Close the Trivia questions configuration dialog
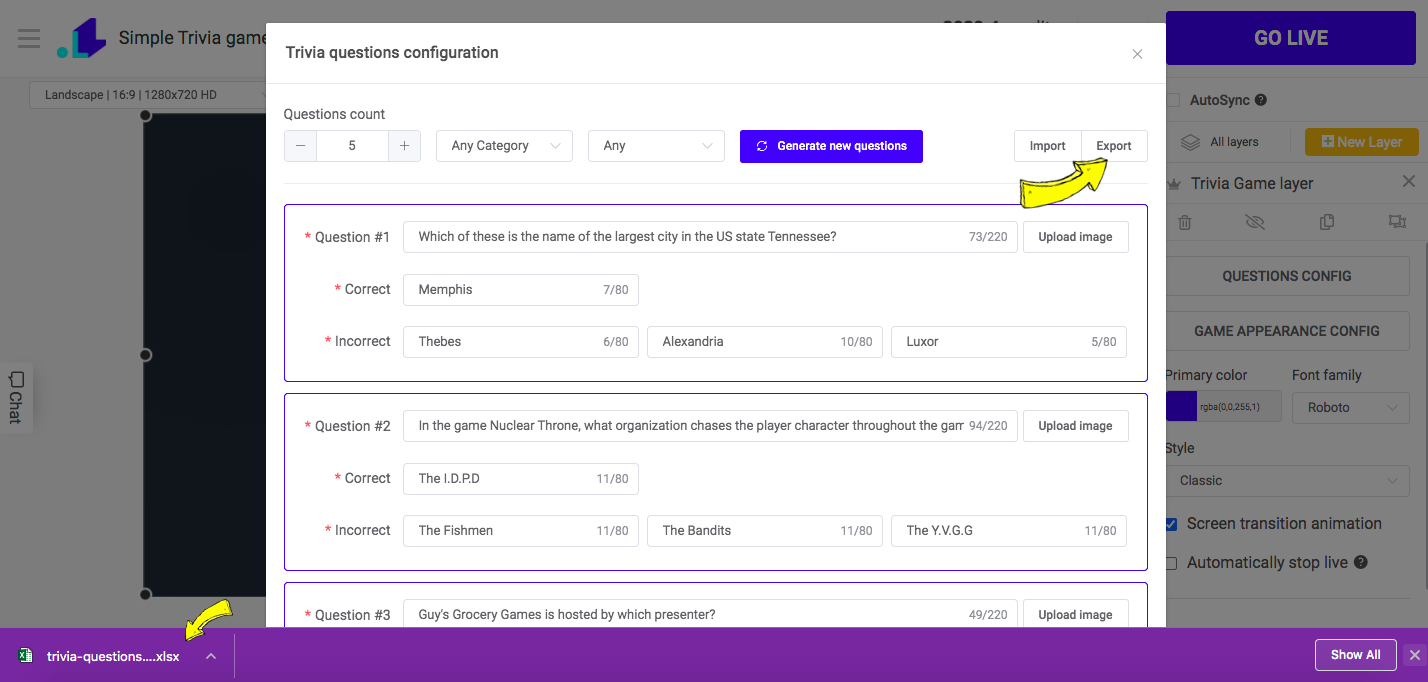The image size is (1428, 682). coord(1137,54)
